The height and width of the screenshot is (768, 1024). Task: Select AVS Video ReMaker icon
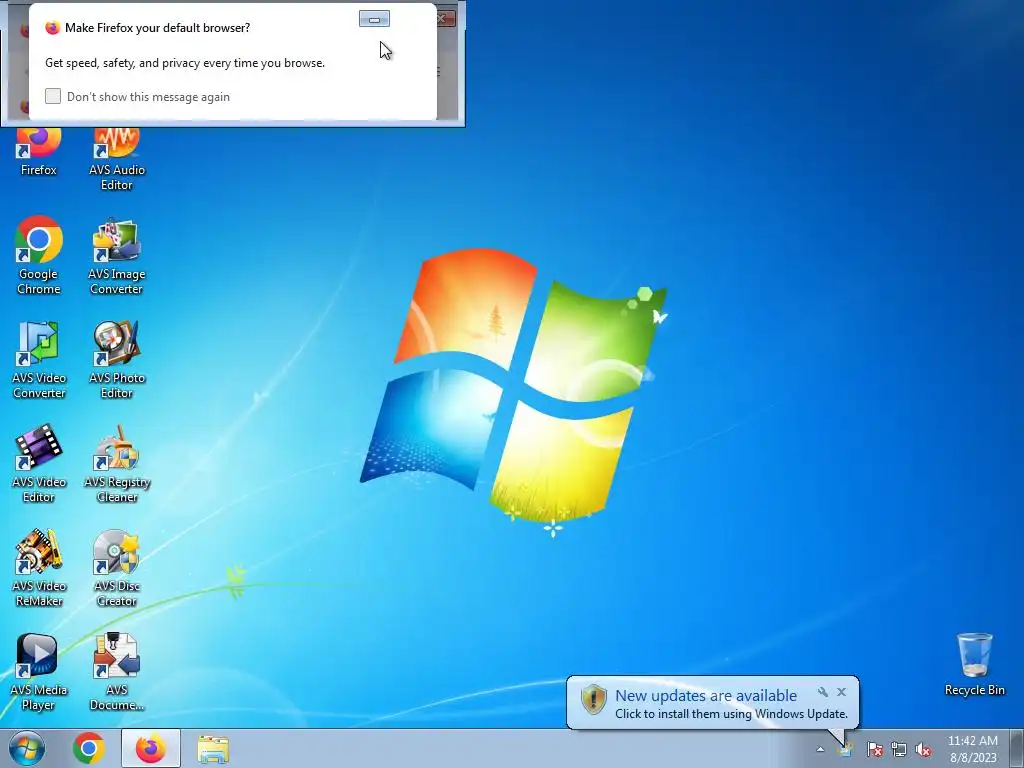pos(39,568)
